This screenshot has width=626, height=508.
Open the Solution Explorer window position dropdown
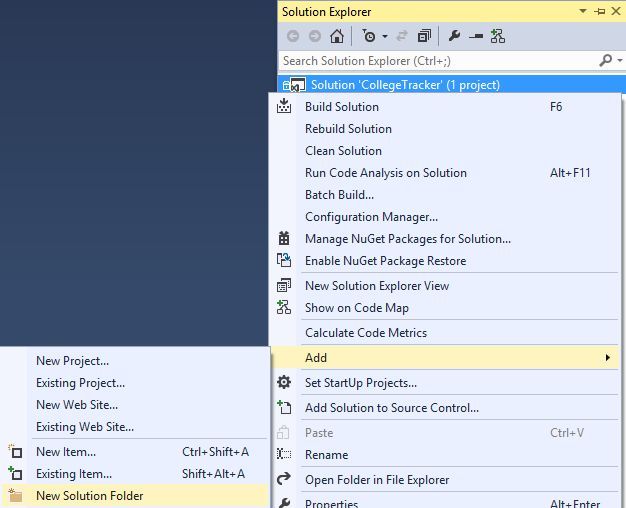coord(583,12)
